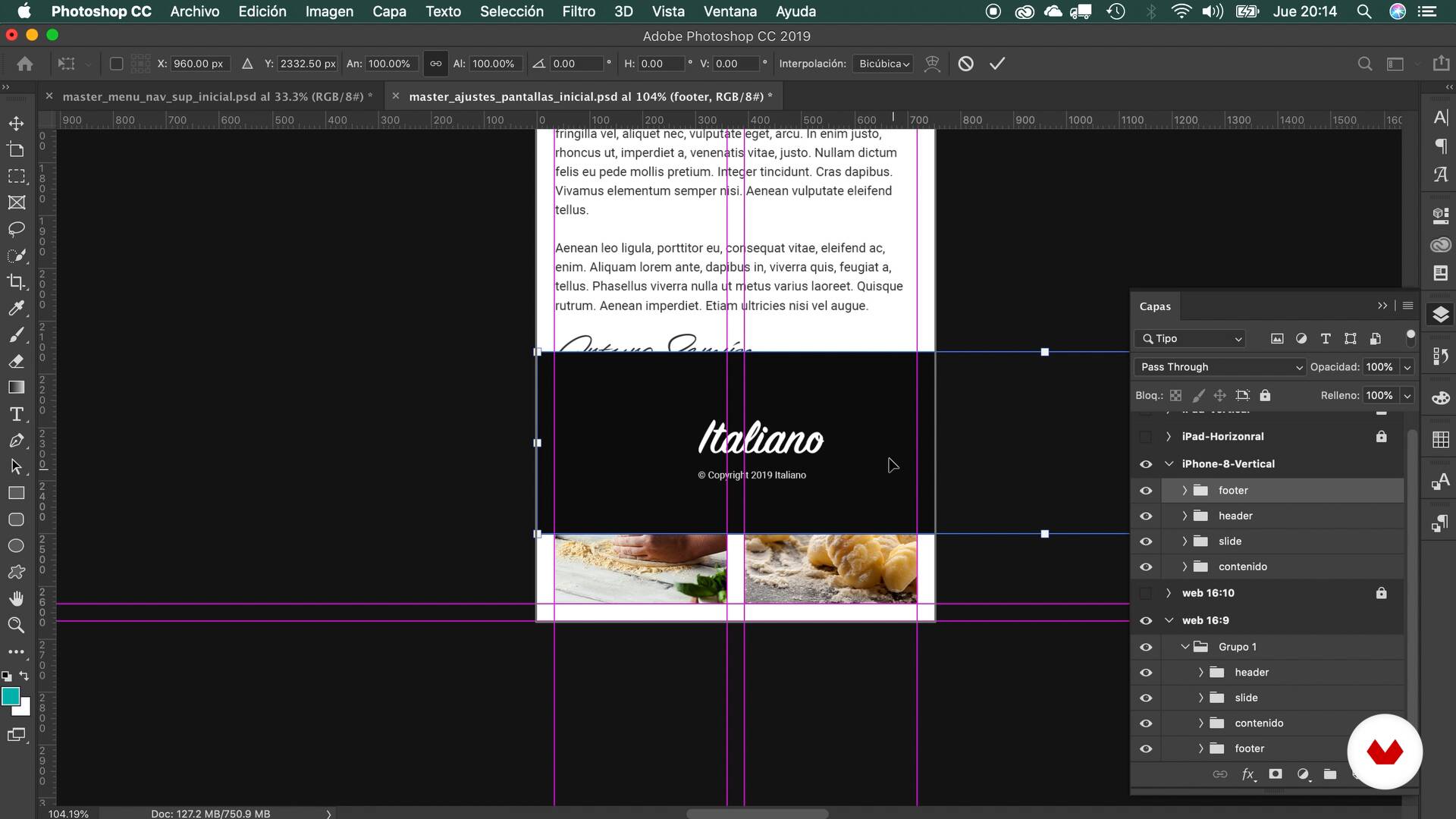Select the Crop tool

pos(16,281)
